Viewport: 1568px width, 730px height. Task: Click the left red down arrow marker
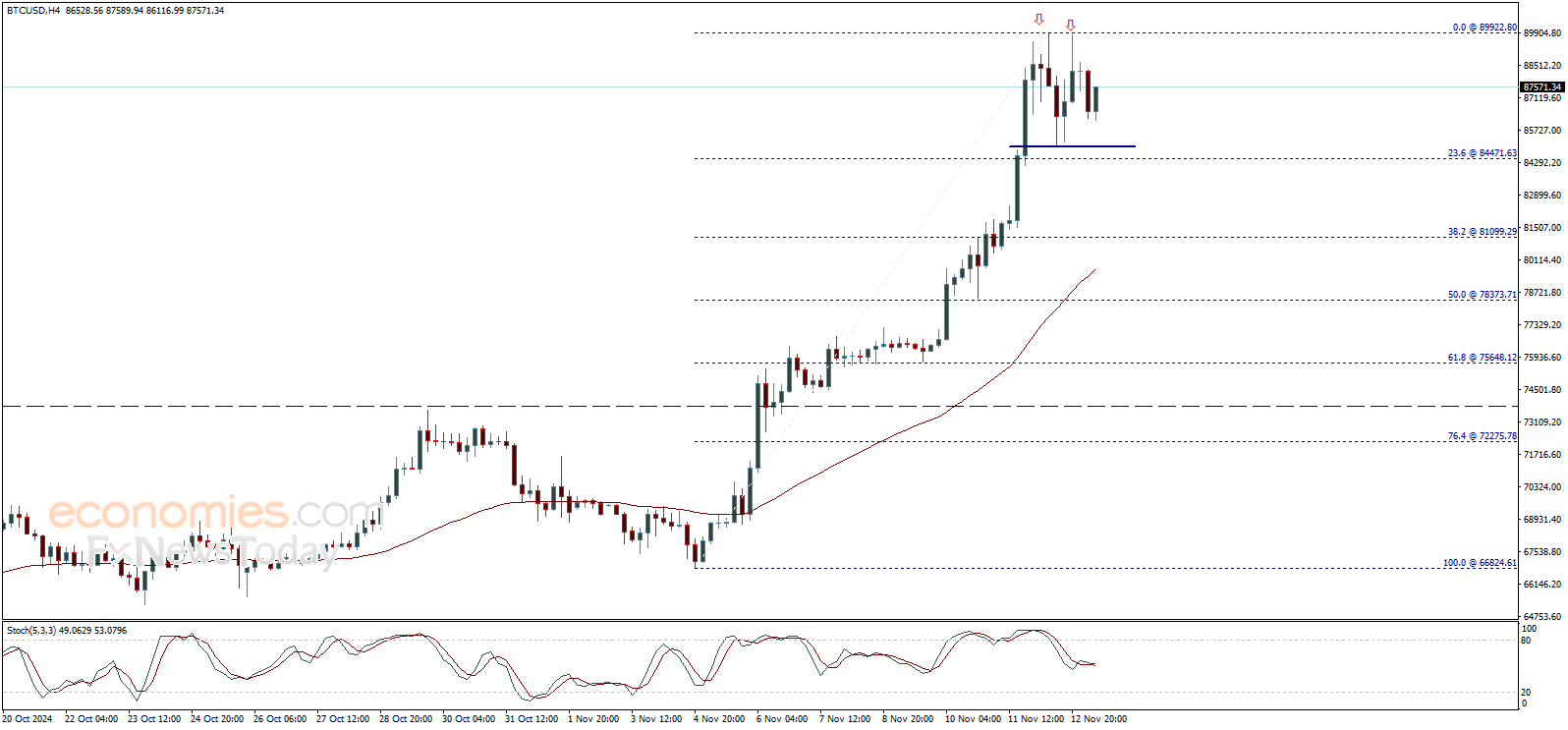tap(1038, 19)
